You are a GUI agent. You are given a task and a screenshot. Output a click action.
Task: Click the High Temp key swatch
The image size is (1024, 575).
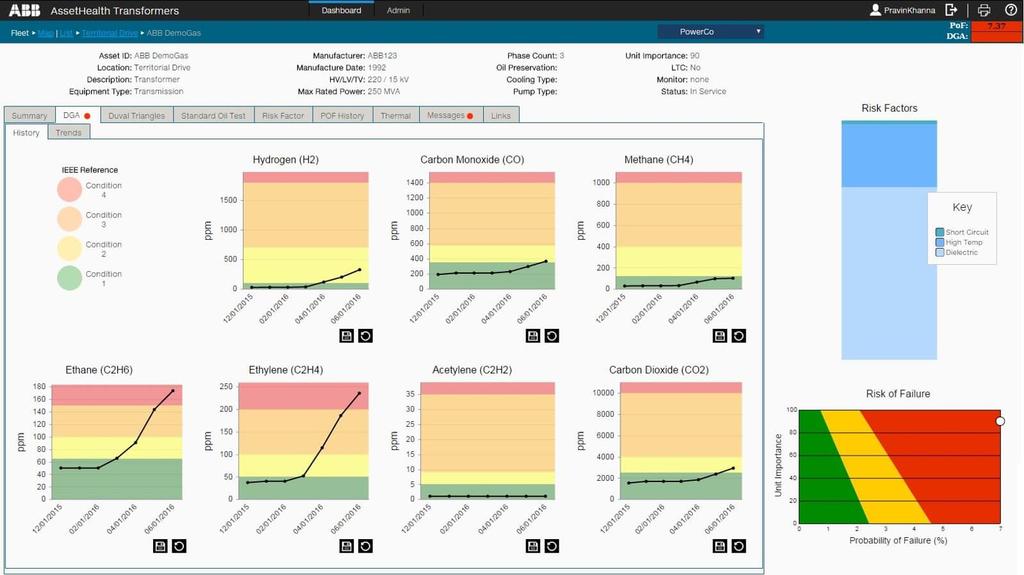(940, 242)
